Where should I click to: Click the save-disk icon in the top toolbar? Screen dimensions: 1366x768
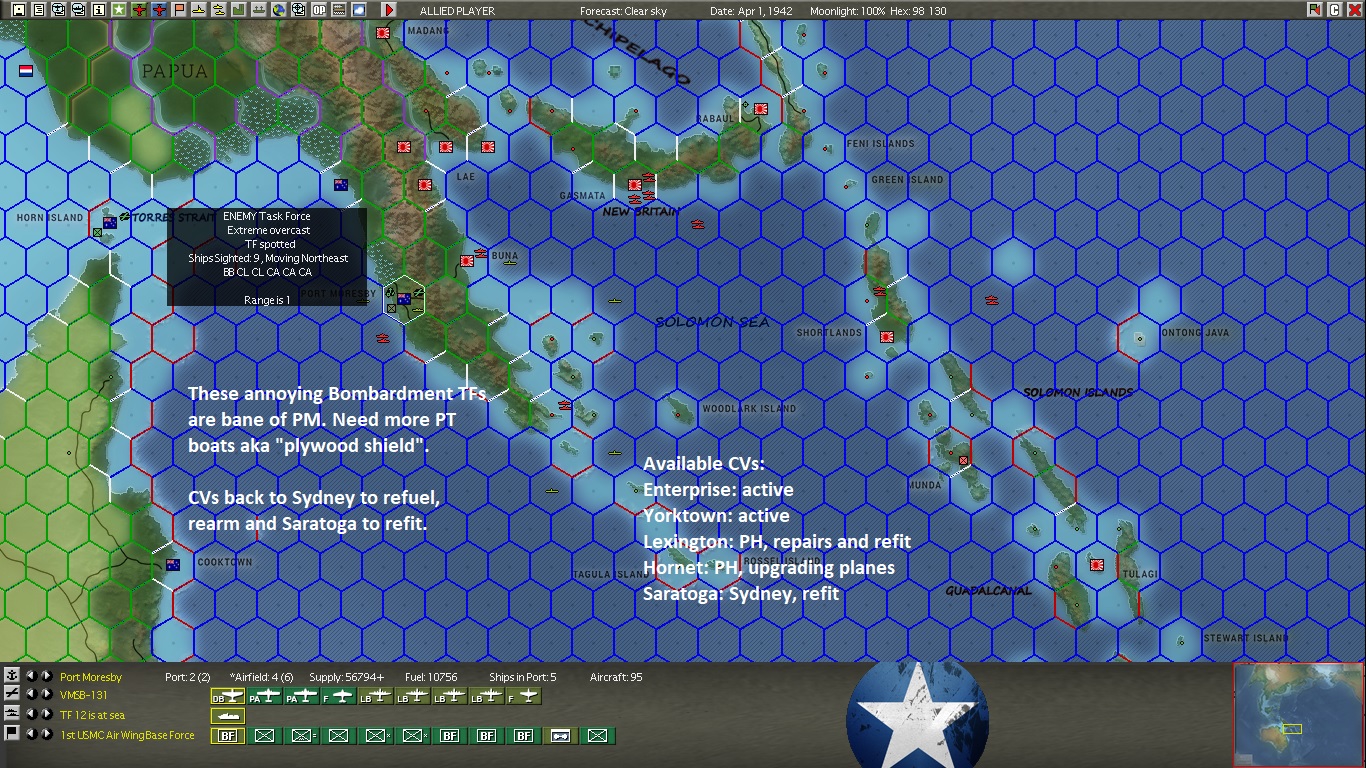point(19,10)
